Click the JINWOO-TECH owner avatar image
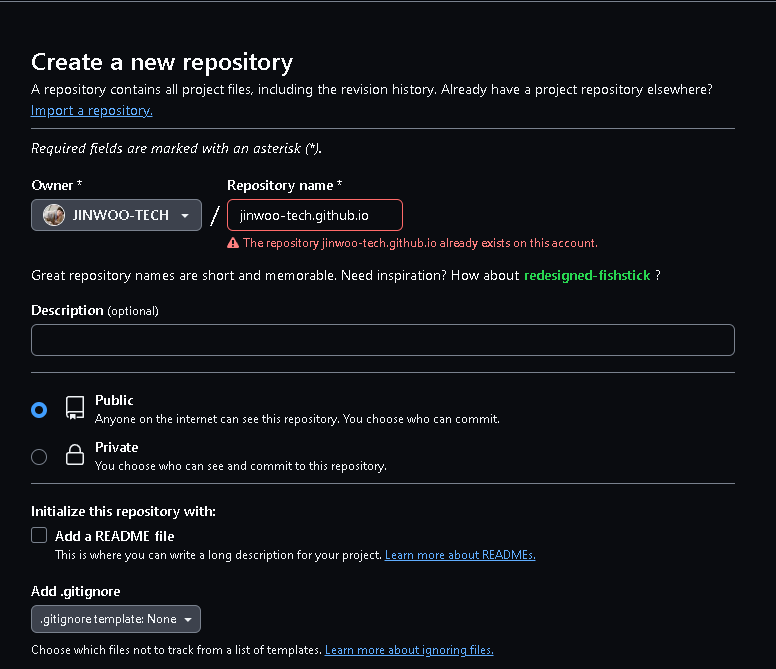The image size is (776, 669). [x=53, y=215]
